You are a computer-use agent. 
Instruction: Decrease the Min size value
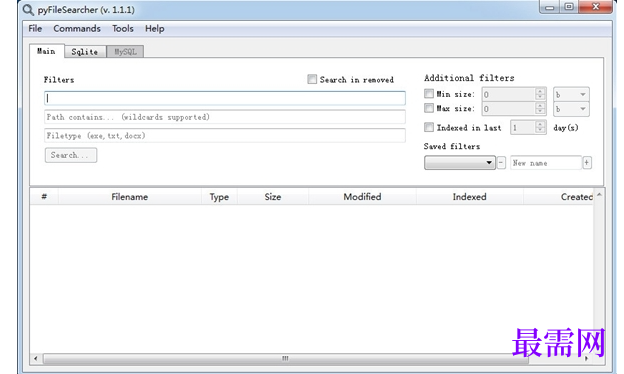click(540, 97)
